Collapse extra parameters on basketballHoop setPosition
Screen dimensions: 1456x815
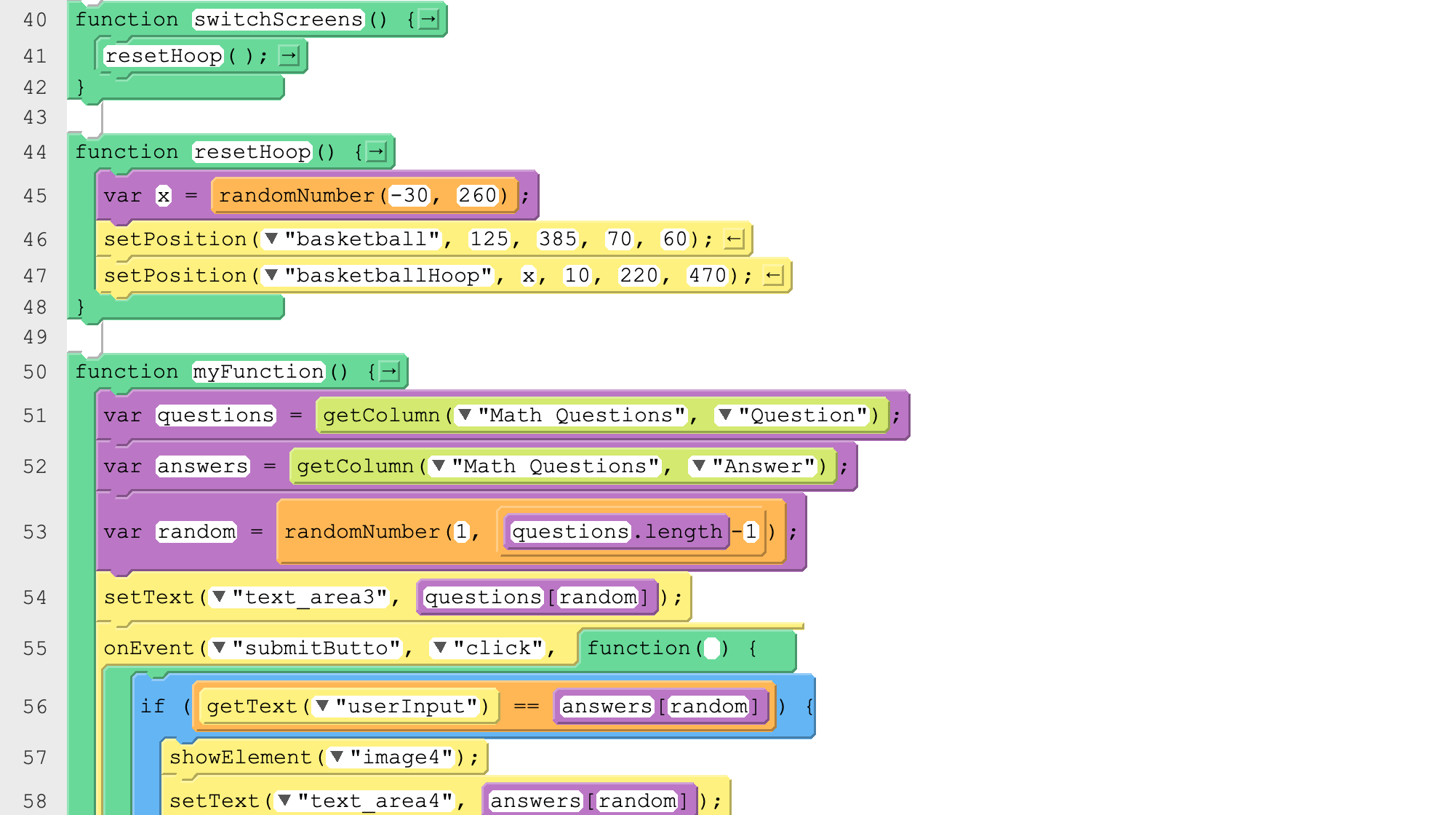point(774,275)
